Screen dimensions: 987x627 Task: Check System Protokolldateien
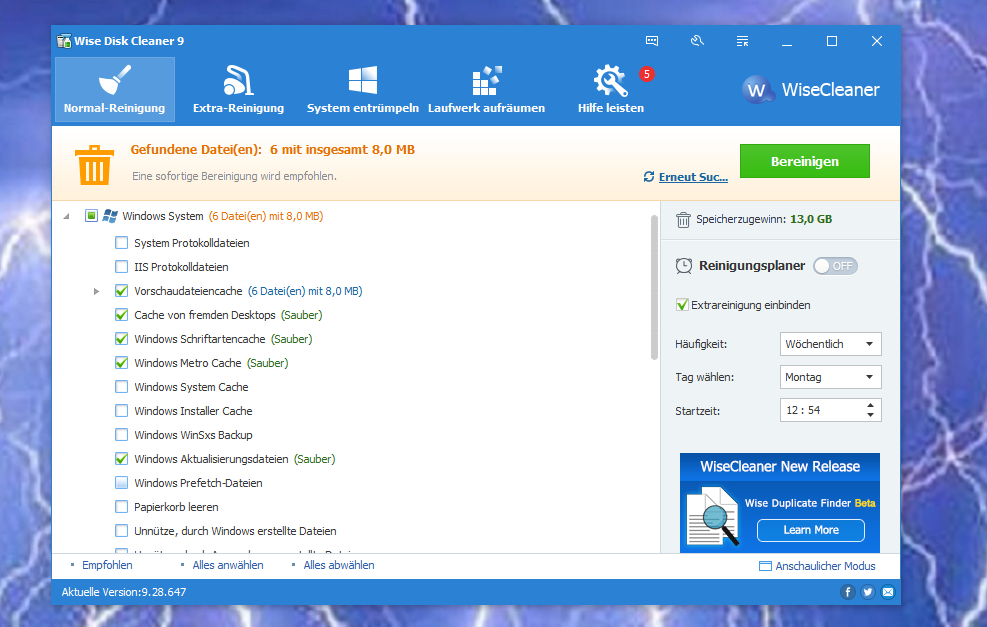pos(121,243)
